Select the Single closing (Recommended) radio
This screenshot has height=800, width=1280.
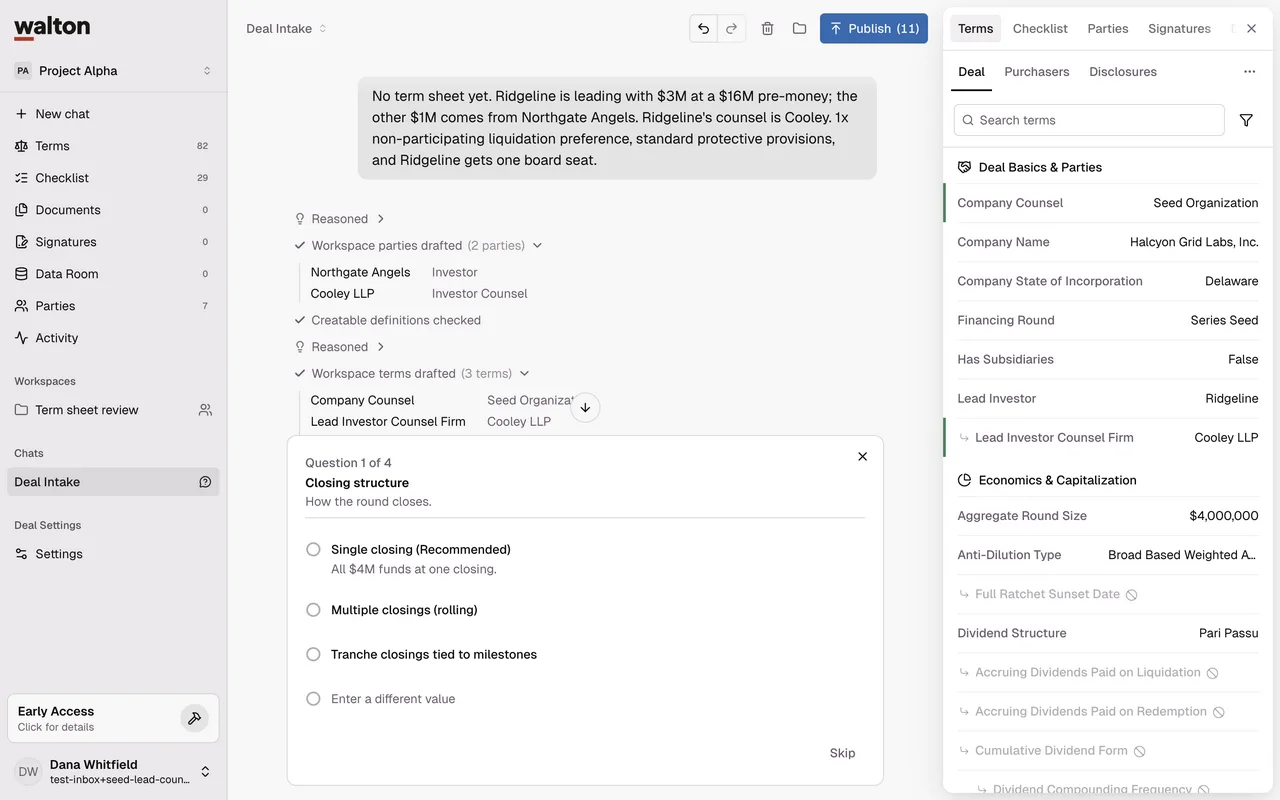click(x=313, y=549)
